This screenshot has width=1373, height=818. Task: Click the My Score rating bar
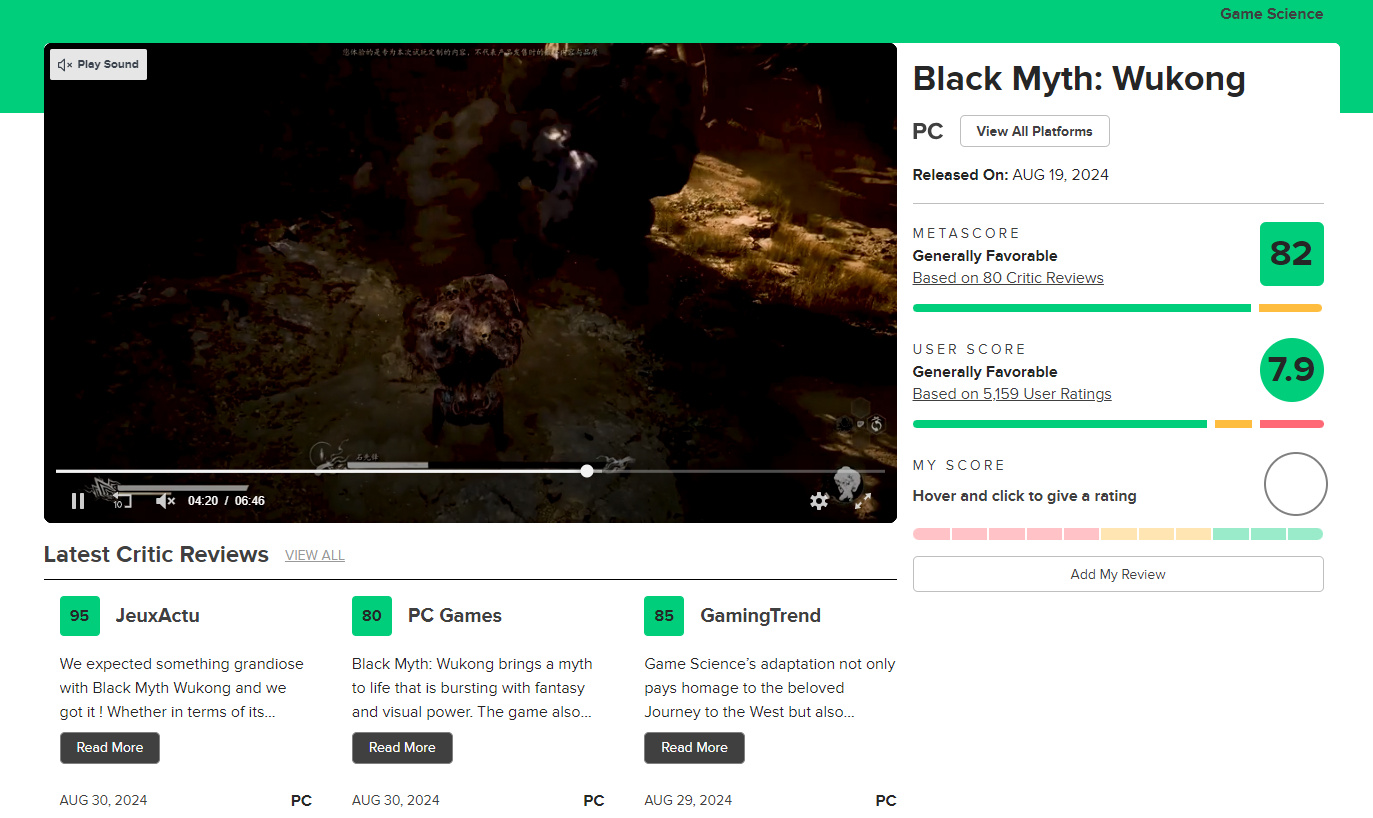(1118, 534)
